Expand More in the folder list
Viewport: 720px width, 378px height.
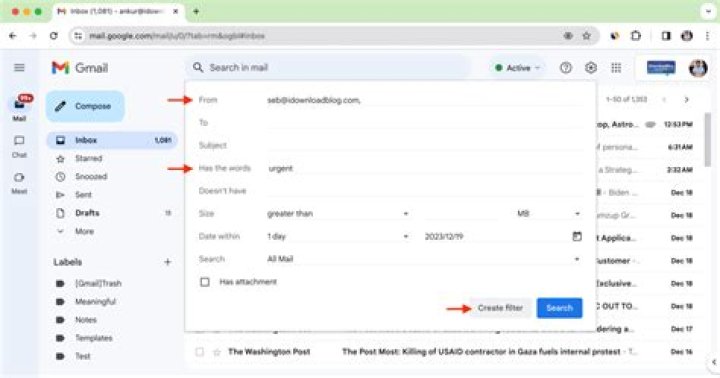(84, 231)
